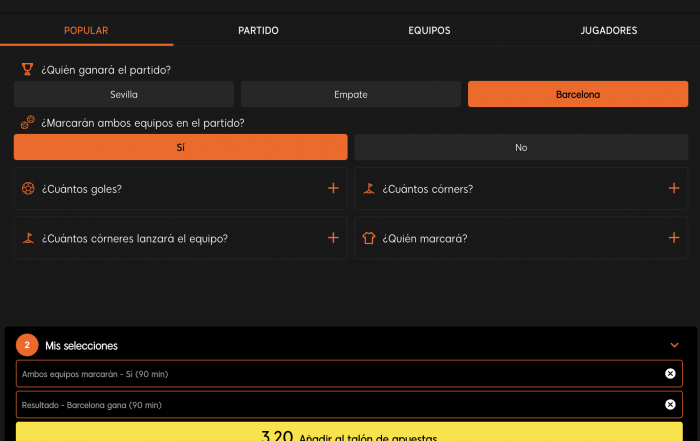Click the Mis selecciones title
The image size is (700, 441).
coord(81,346)
